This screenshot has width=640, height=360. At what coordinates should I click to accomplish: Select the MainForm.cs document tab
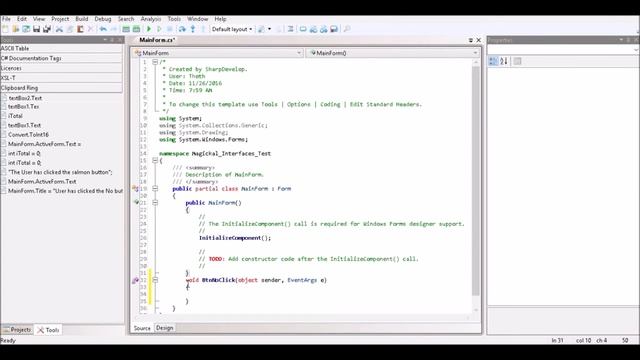point(157,40)
